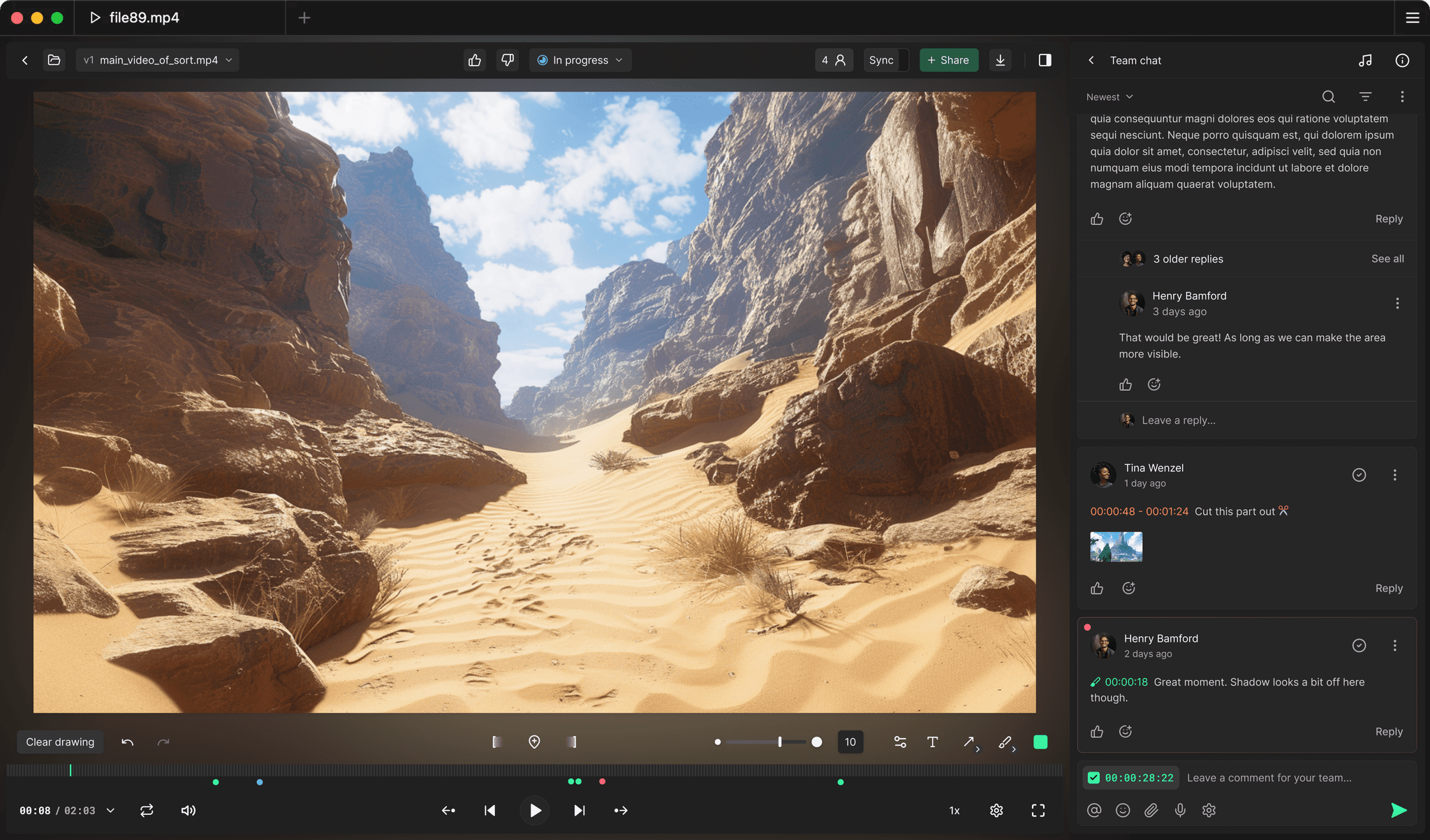
Task: Go back with the top-left arrow
Action: 25,60
